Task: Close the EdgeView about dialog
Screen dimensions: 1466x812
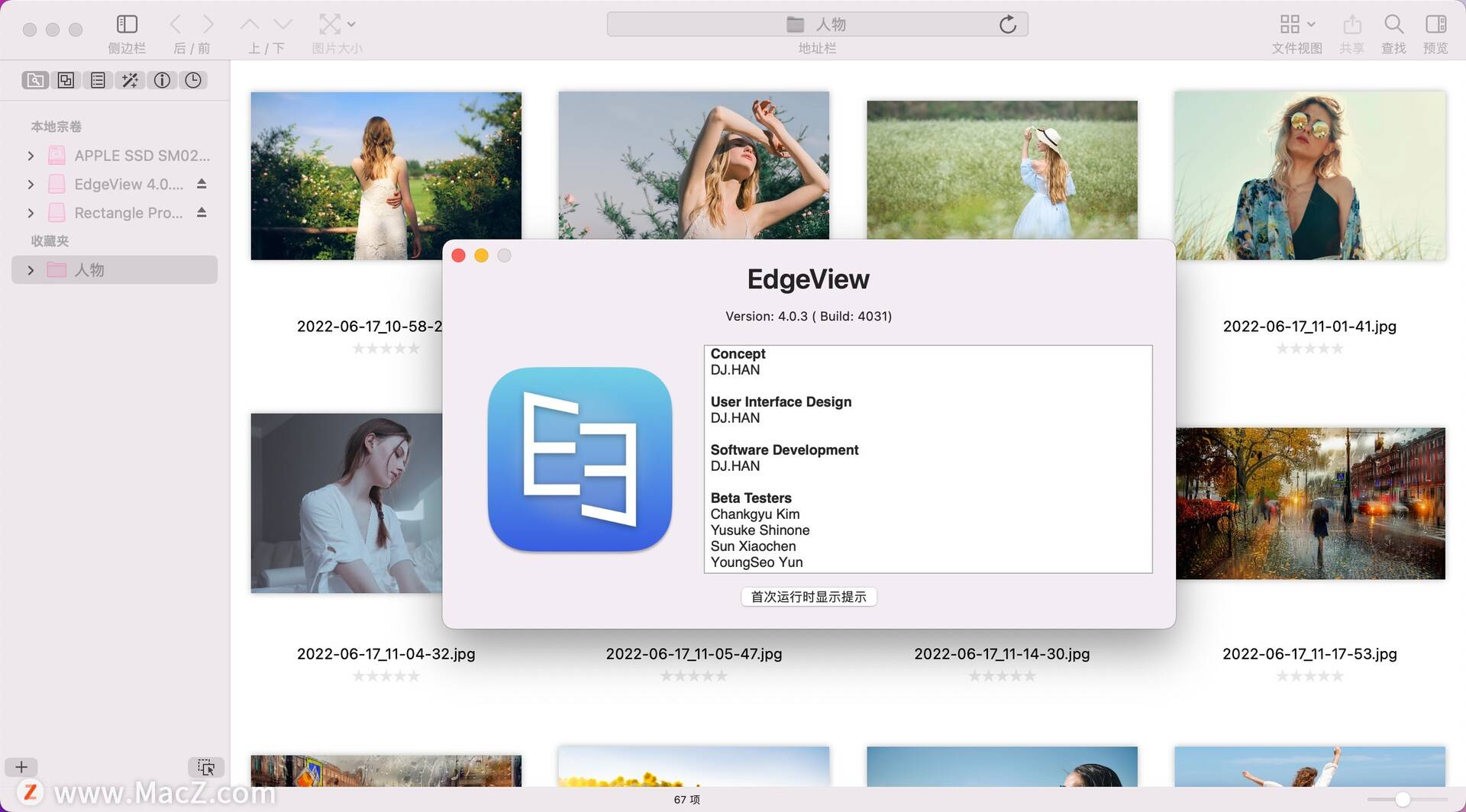Action: (x=459, y=256)
